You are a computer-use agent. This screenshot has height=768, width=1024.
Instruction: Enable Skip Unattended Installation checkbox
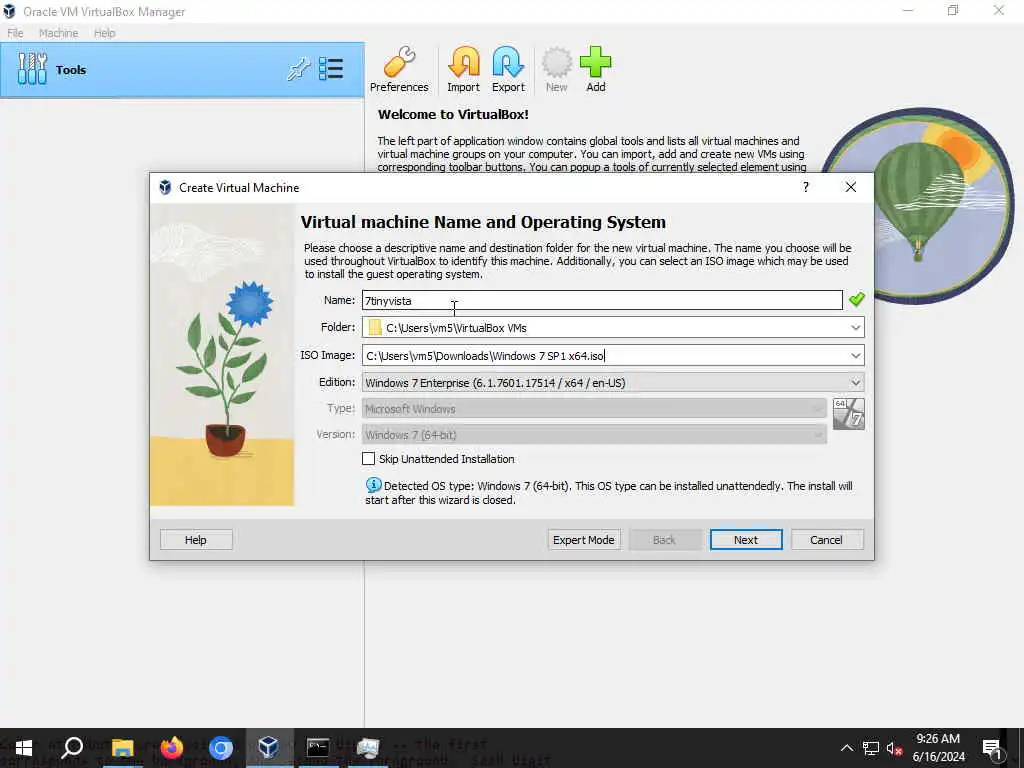pos(368,459)
